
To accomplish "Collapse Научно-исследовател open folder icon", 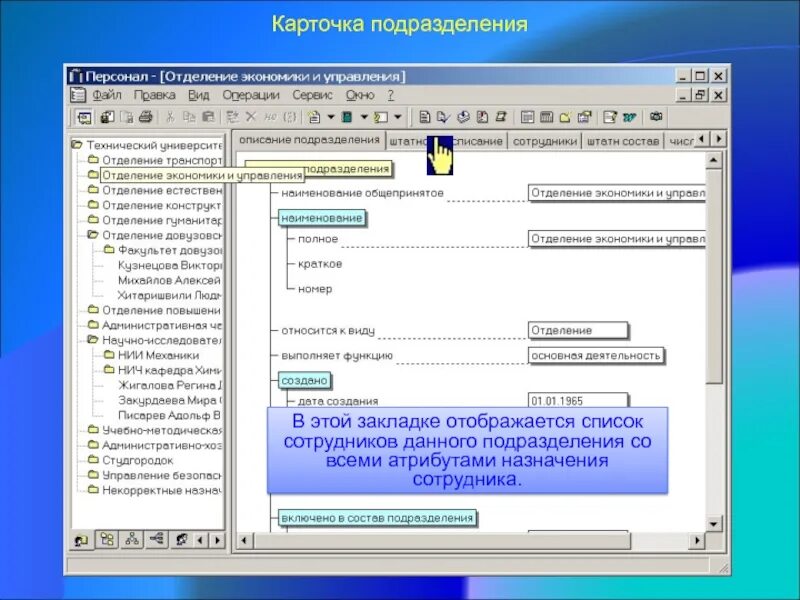I will coord(92,339).
